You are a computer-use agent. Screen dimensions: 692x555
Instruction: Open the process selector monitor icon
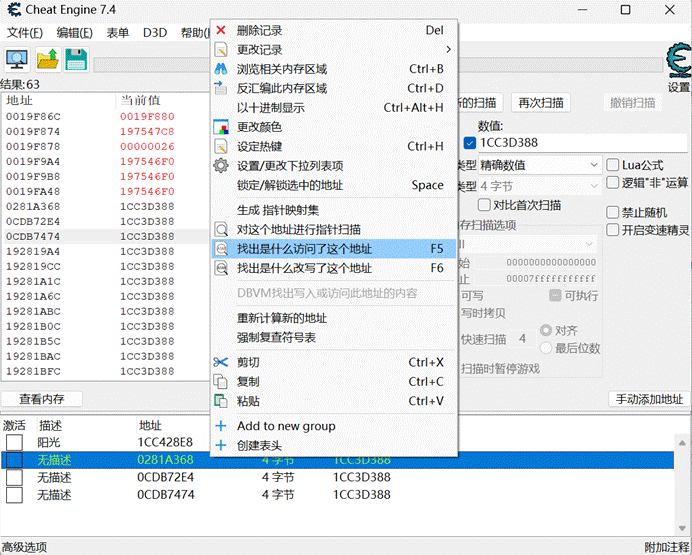click(x=17, y=60)
